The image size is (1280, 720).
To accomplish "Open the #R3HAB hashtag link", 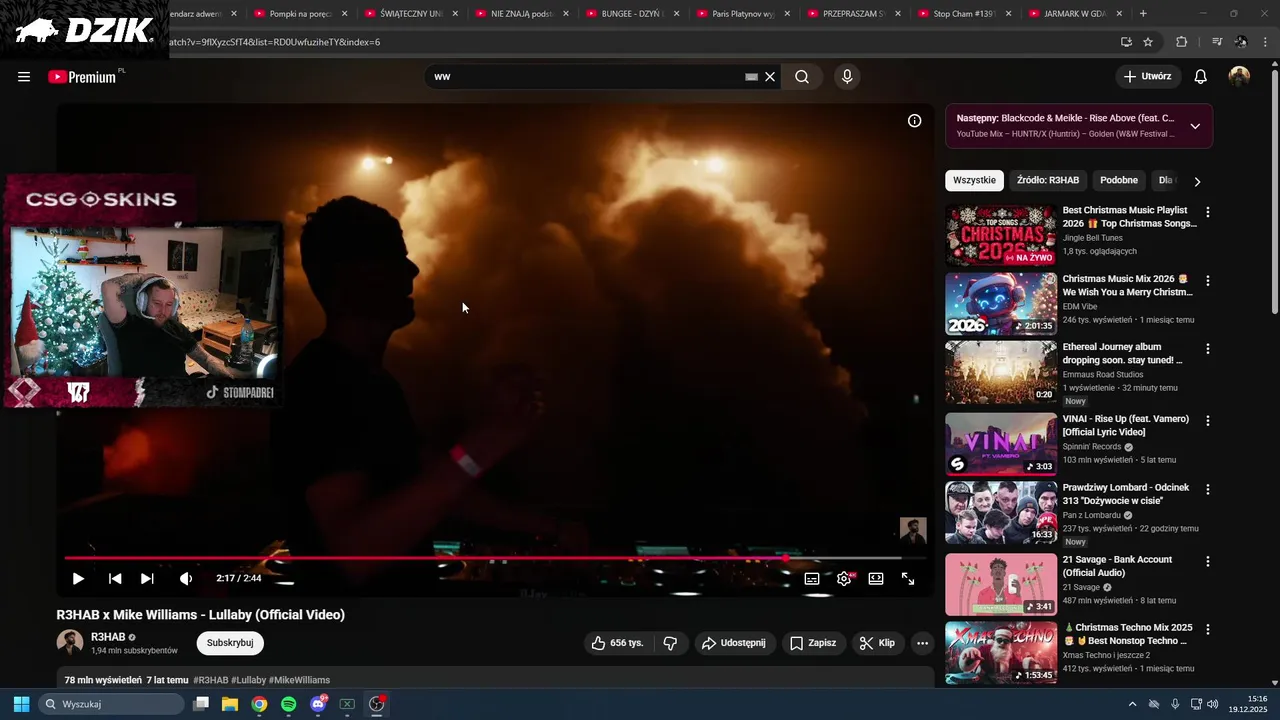I will 211,680.
